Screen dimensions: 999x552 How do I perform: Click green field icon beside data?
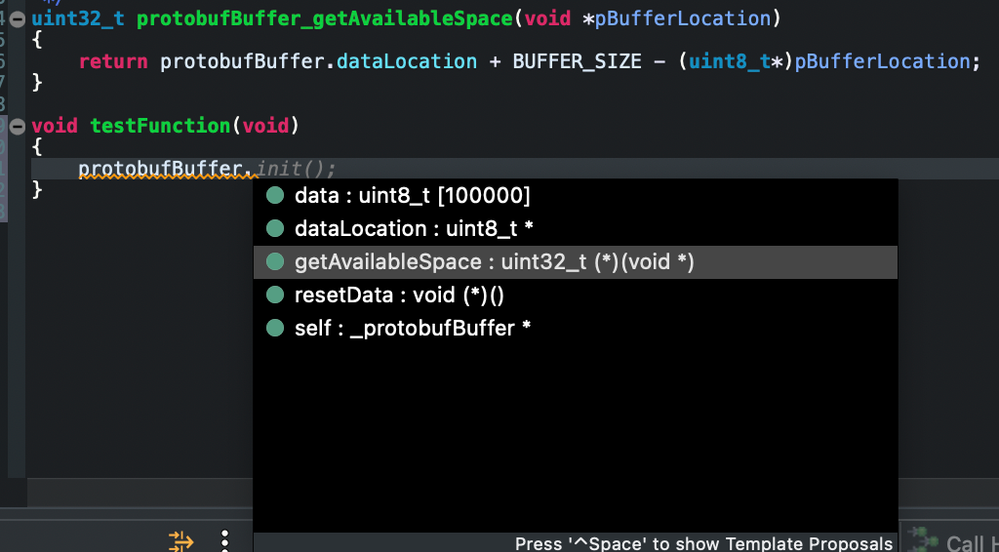click(x=275, y=196)
